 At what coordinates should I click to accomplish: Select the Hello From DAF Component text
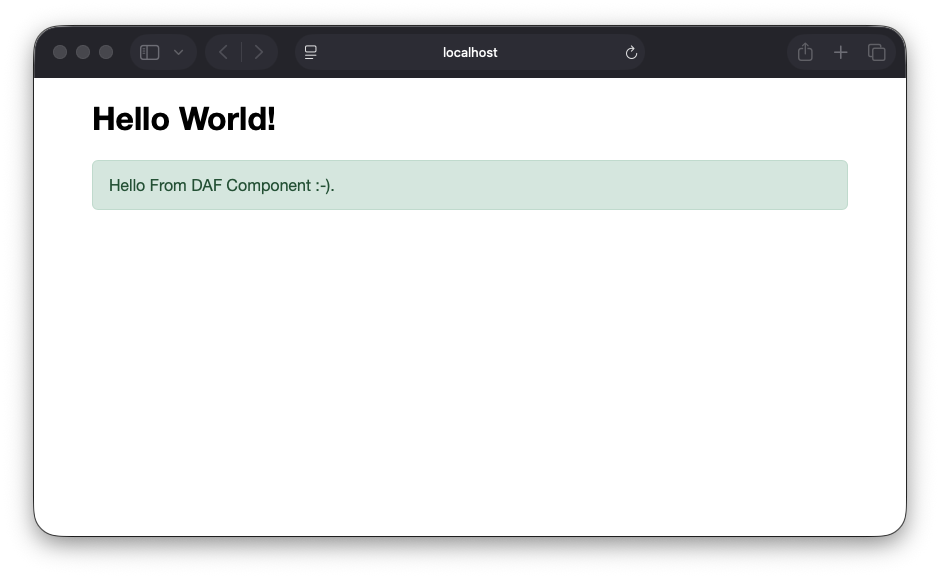coord(221,185)
